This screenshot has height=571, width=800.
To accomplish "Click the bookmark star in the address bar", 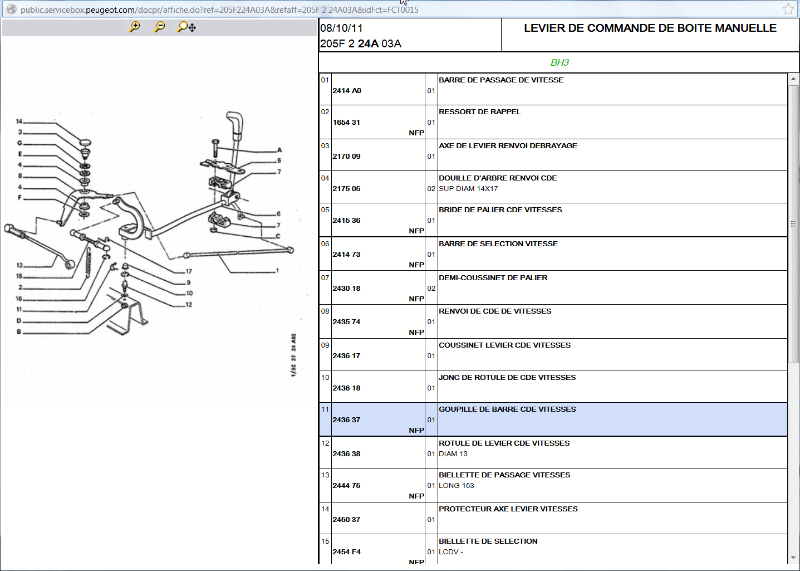I will pos(788,9).
